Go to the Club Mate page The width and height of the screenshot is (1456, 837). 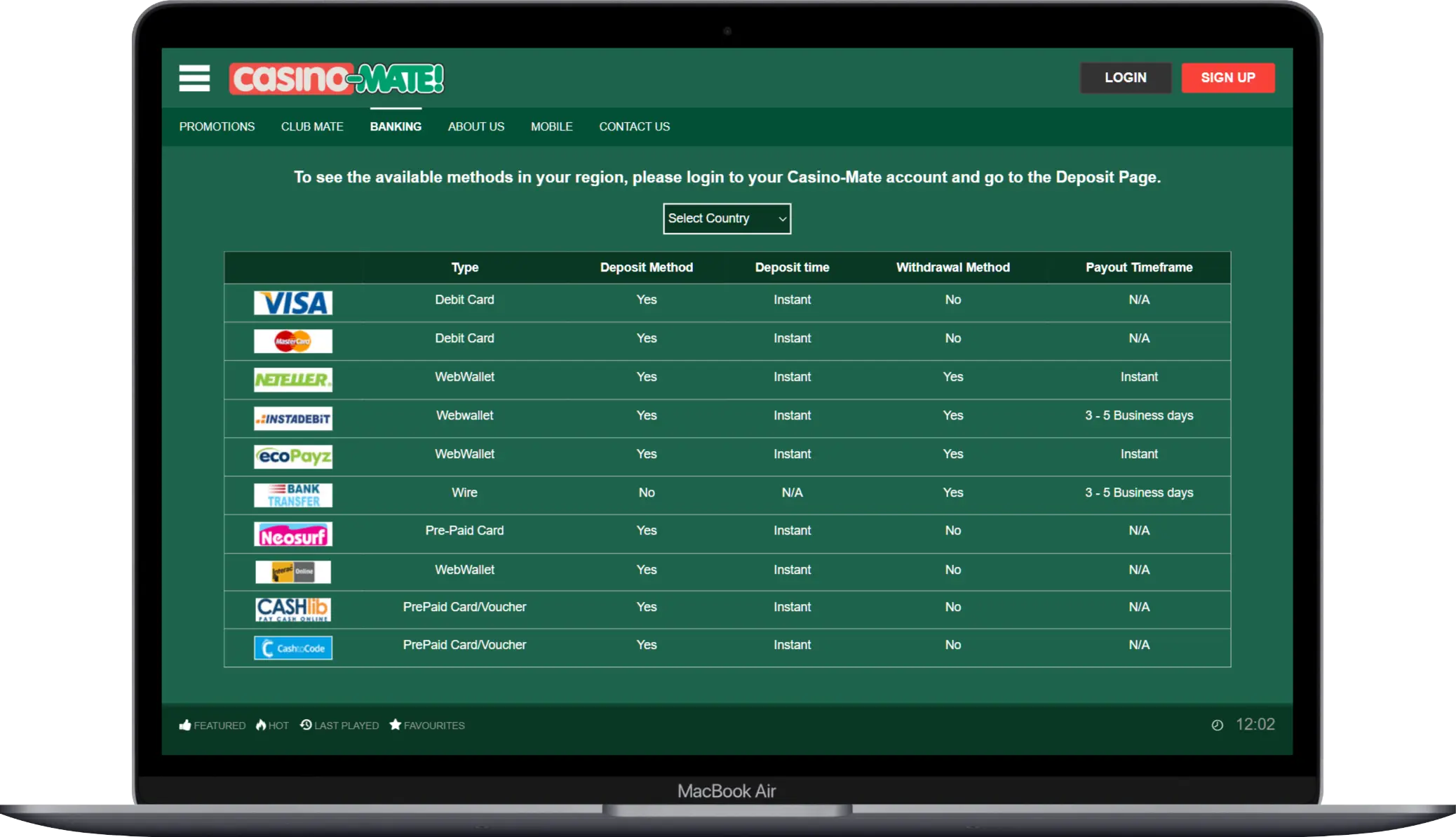[312, 127]
